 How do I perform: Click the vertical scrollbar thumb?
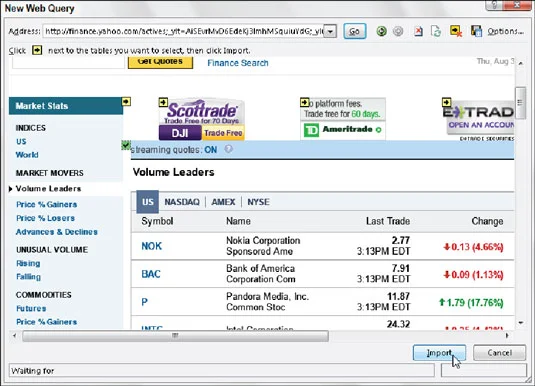tap(520, 103)
